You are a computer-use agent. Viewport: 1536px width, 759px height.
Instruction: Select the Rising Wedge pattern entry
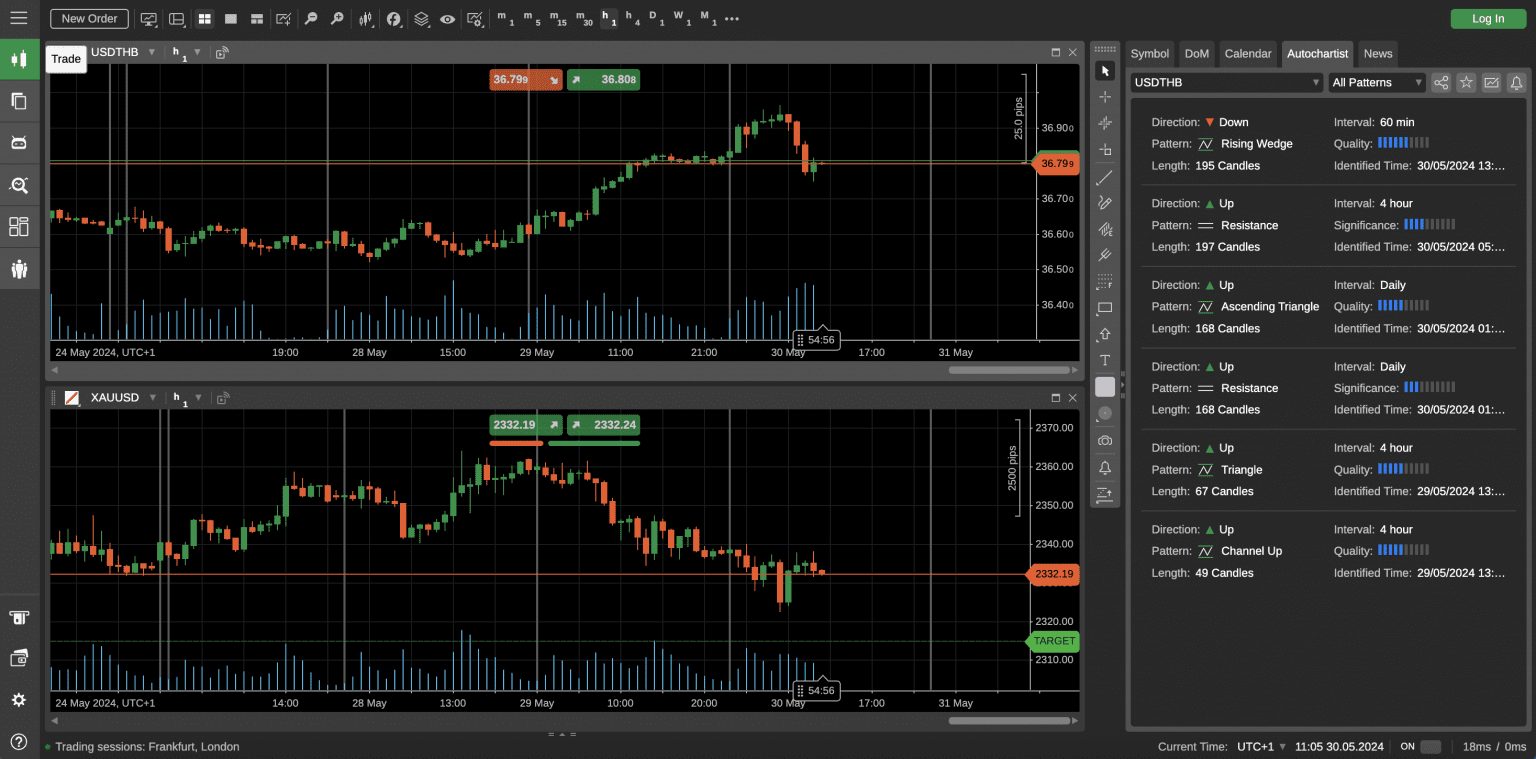coord(1326,144)
